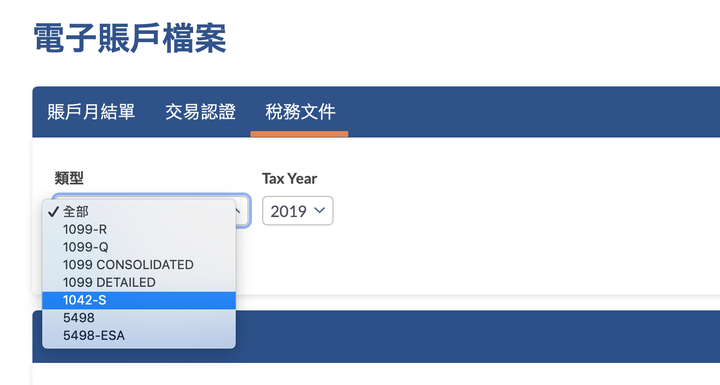This screenshot has width=720, height=385.
Task: Select the 5498-ESA option
Action: pos(139,335)
